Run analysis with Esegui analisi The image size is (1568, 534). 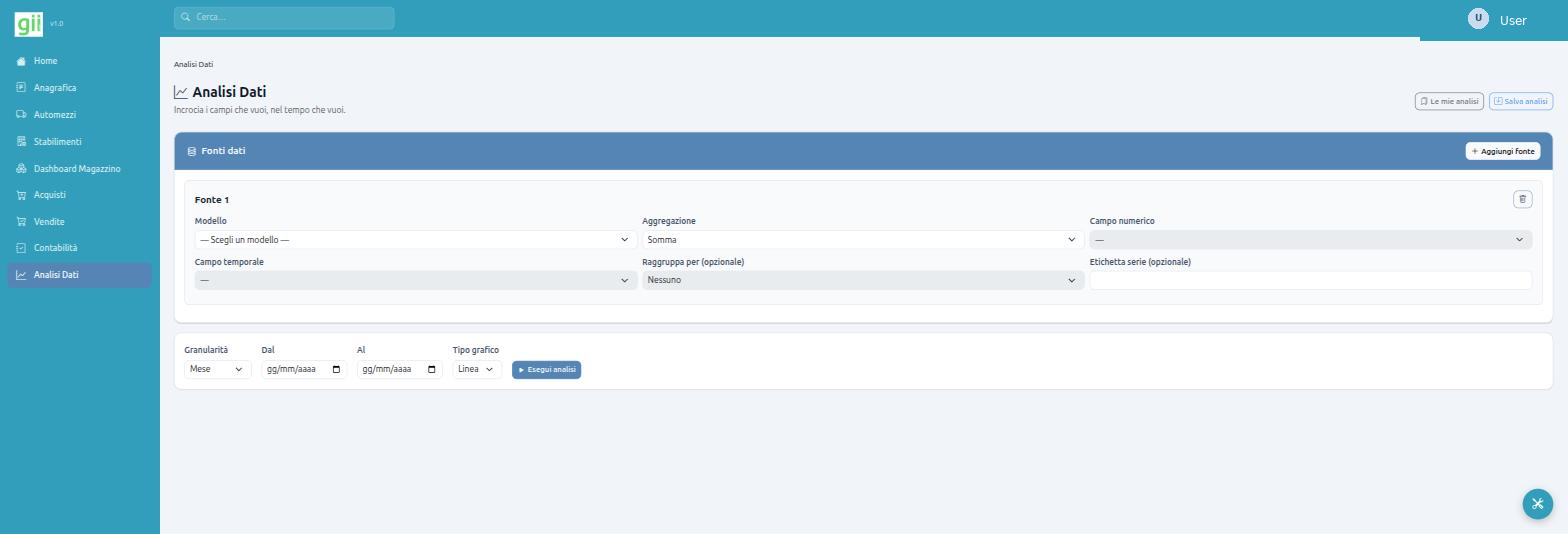coord(546,369)
